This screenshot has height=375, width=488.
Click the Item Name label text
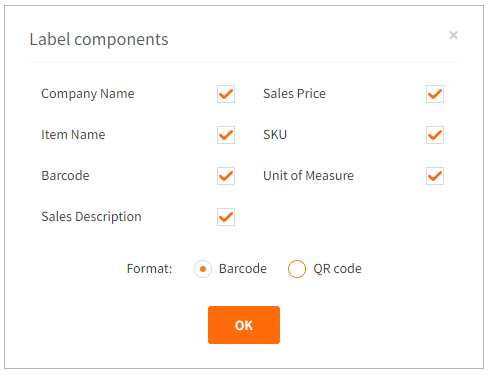tap(73, 135)
